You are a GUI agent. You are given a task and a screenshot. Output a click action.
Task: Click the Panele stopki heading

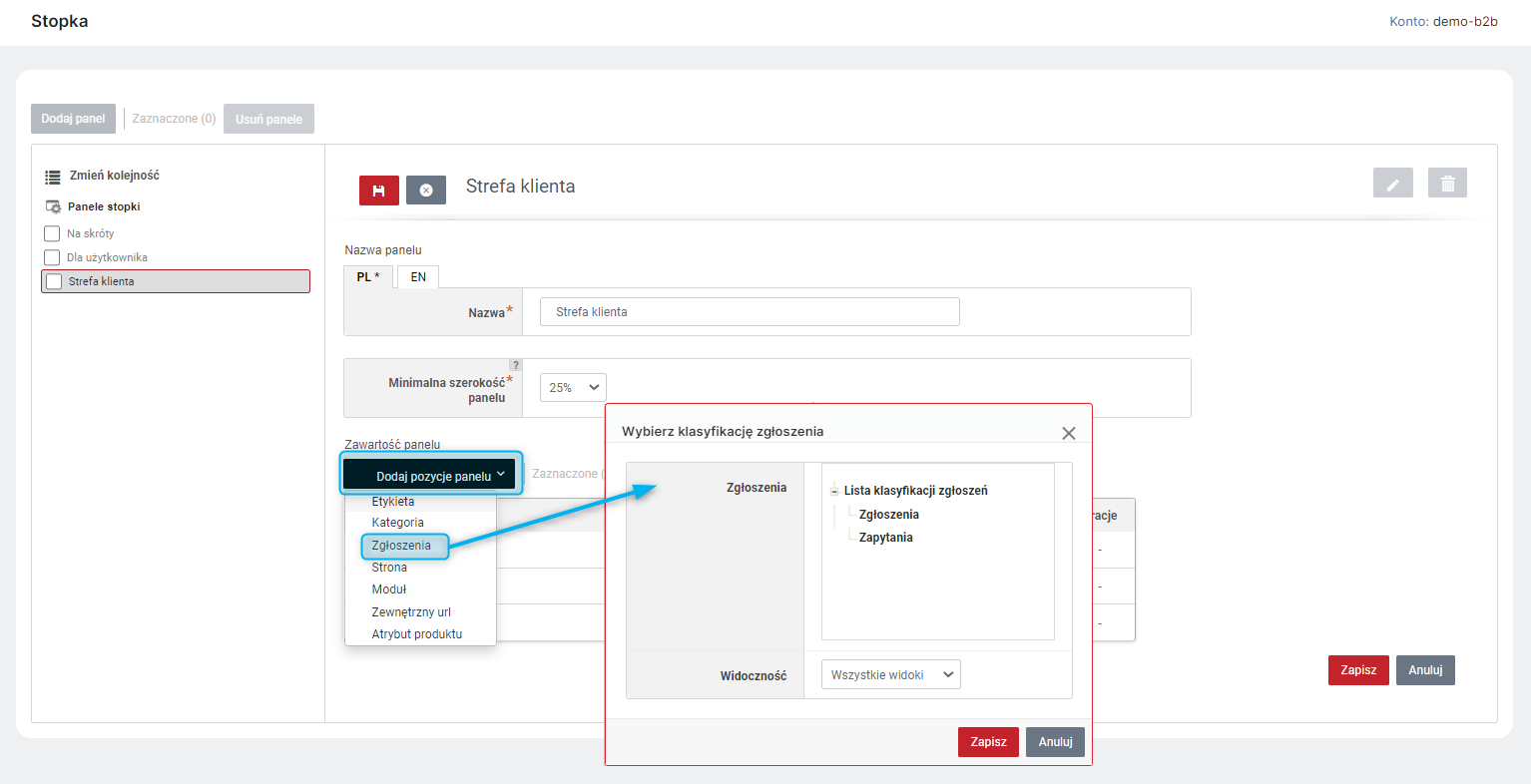coord(104,206)
